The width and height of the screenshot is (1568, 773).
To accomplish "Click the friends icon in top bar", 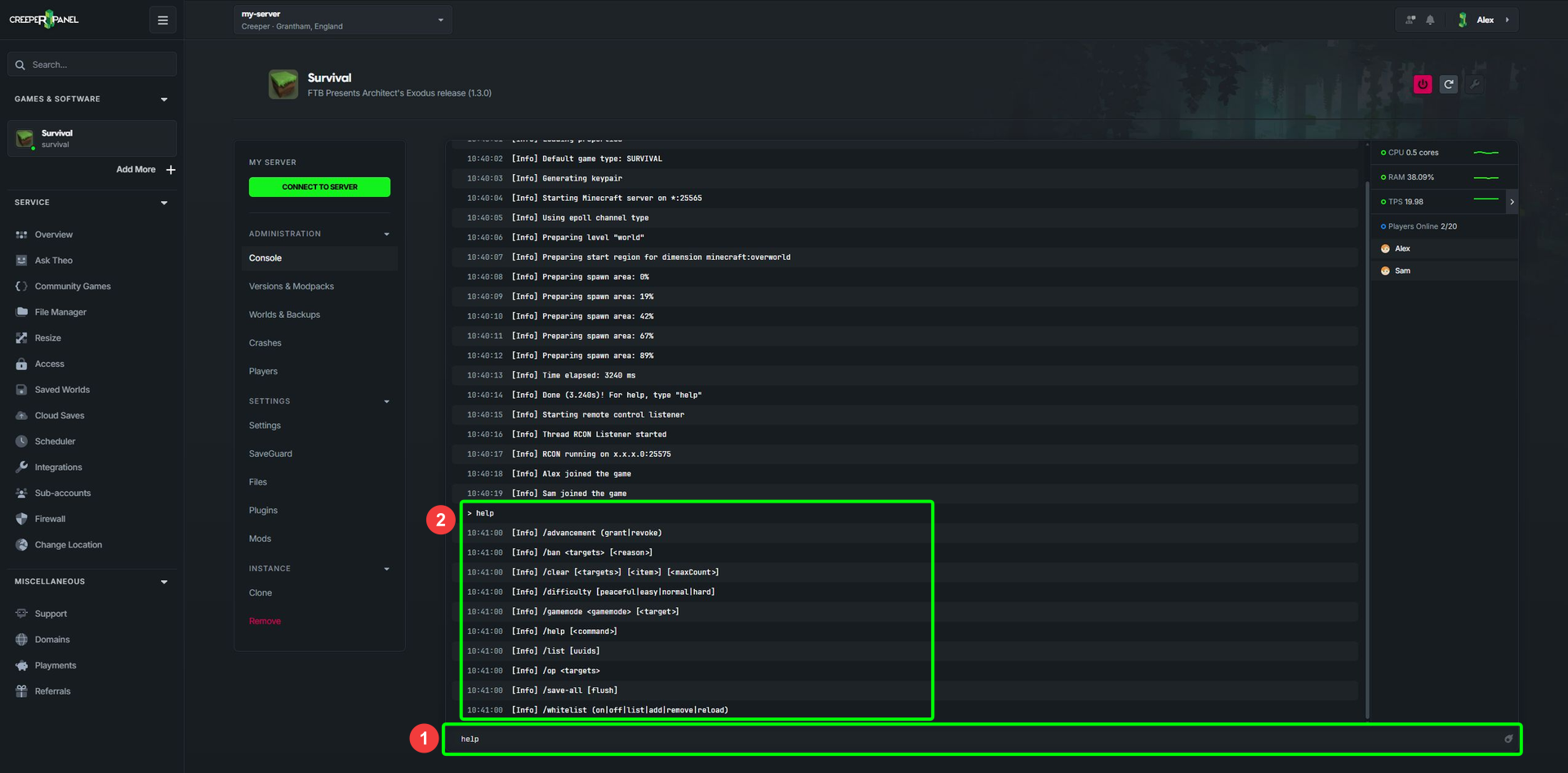I will [1410, 20].
